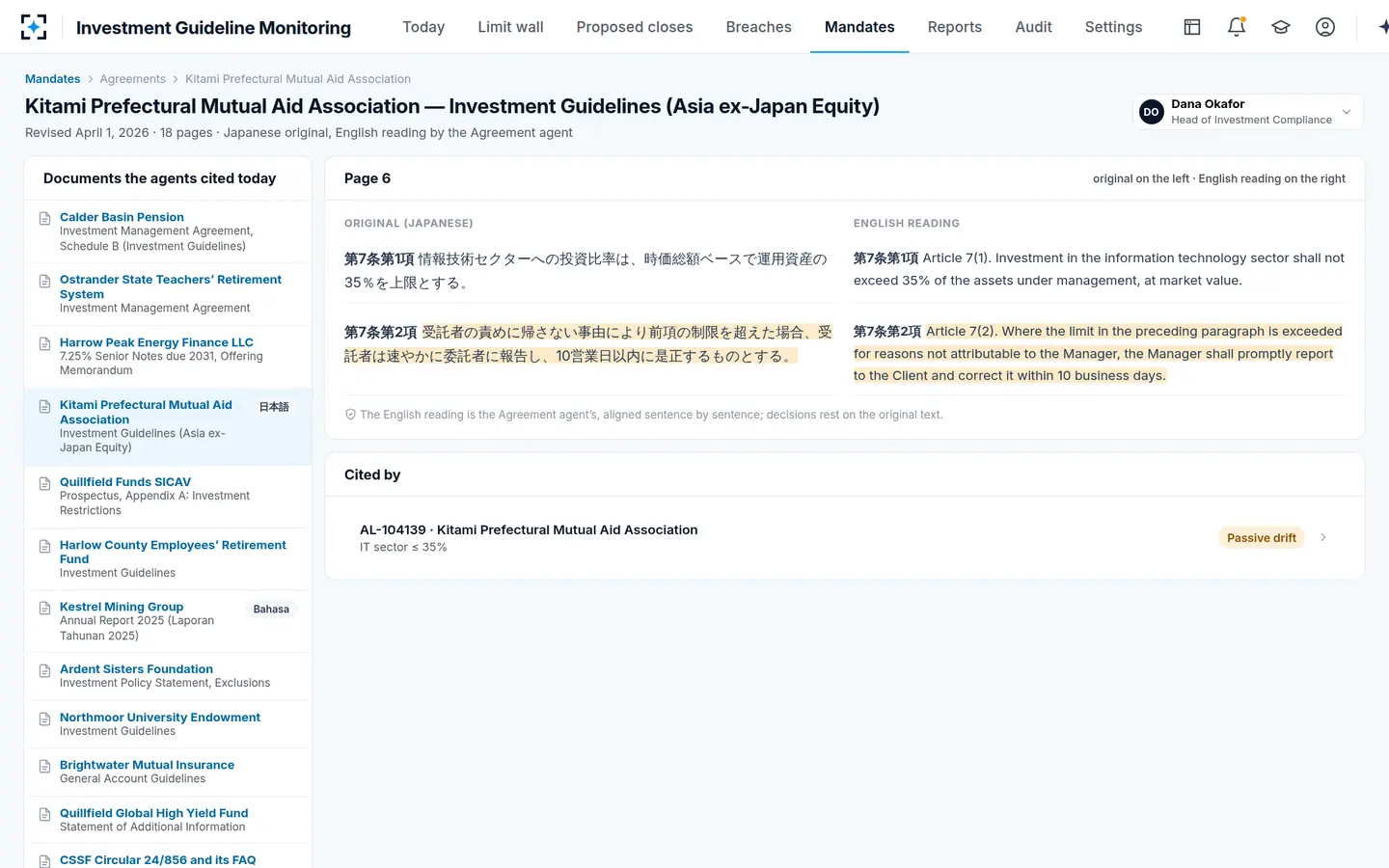Expand the AL-104139 citation chevron

(x=1323, y=537)
